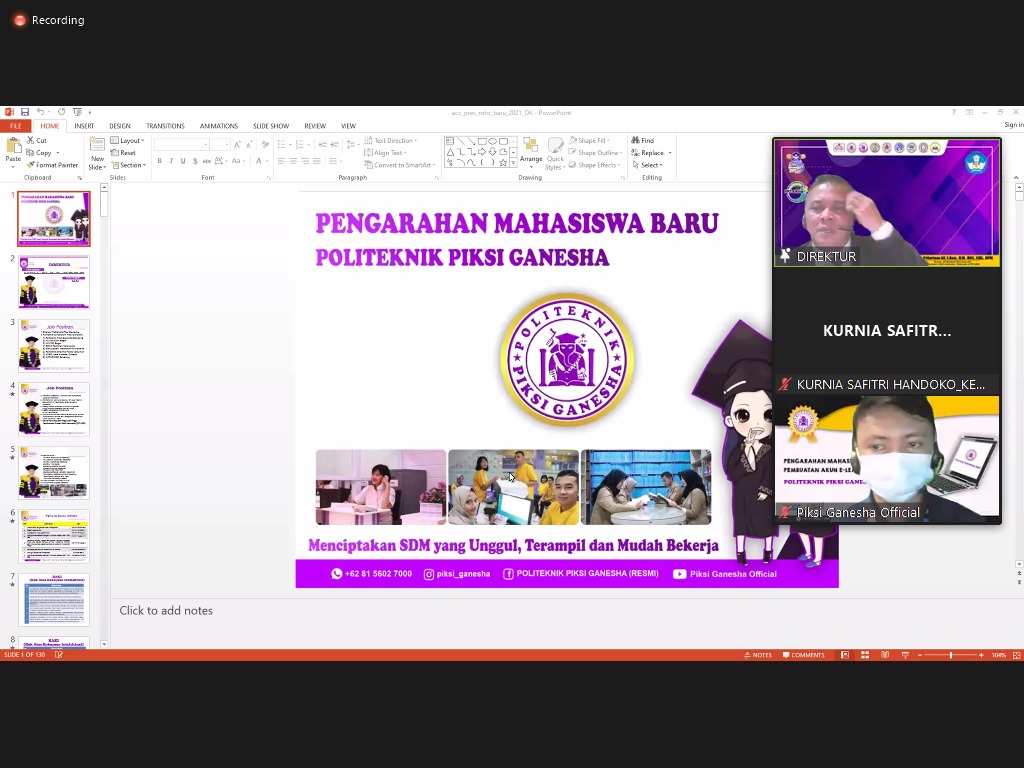
Task: Align text to the right
Action: [x=305, y=161]
